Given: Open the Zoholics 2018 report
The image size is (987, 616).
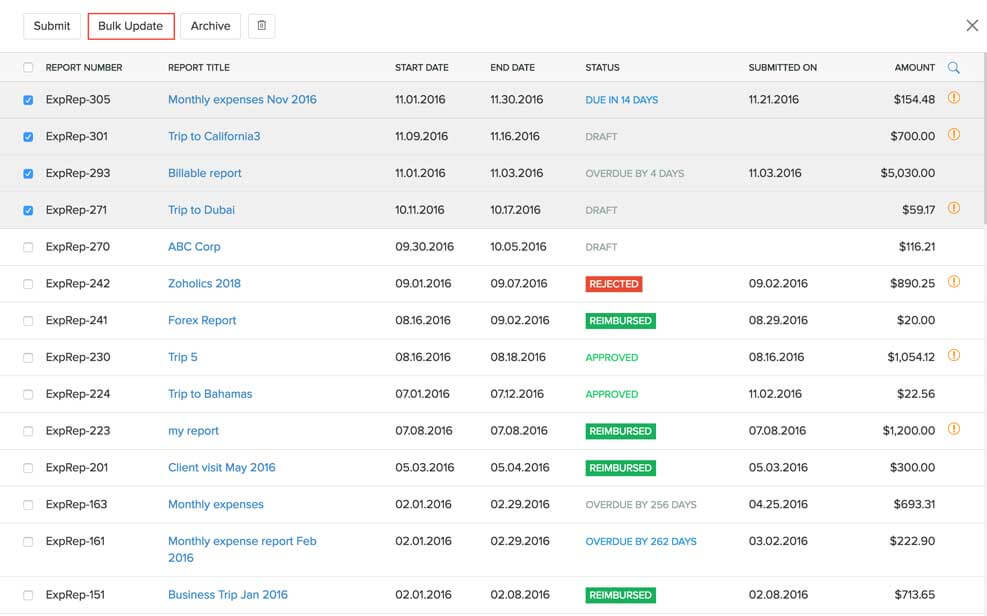Looking at the screenshot, I should click(x=203, y=283).
